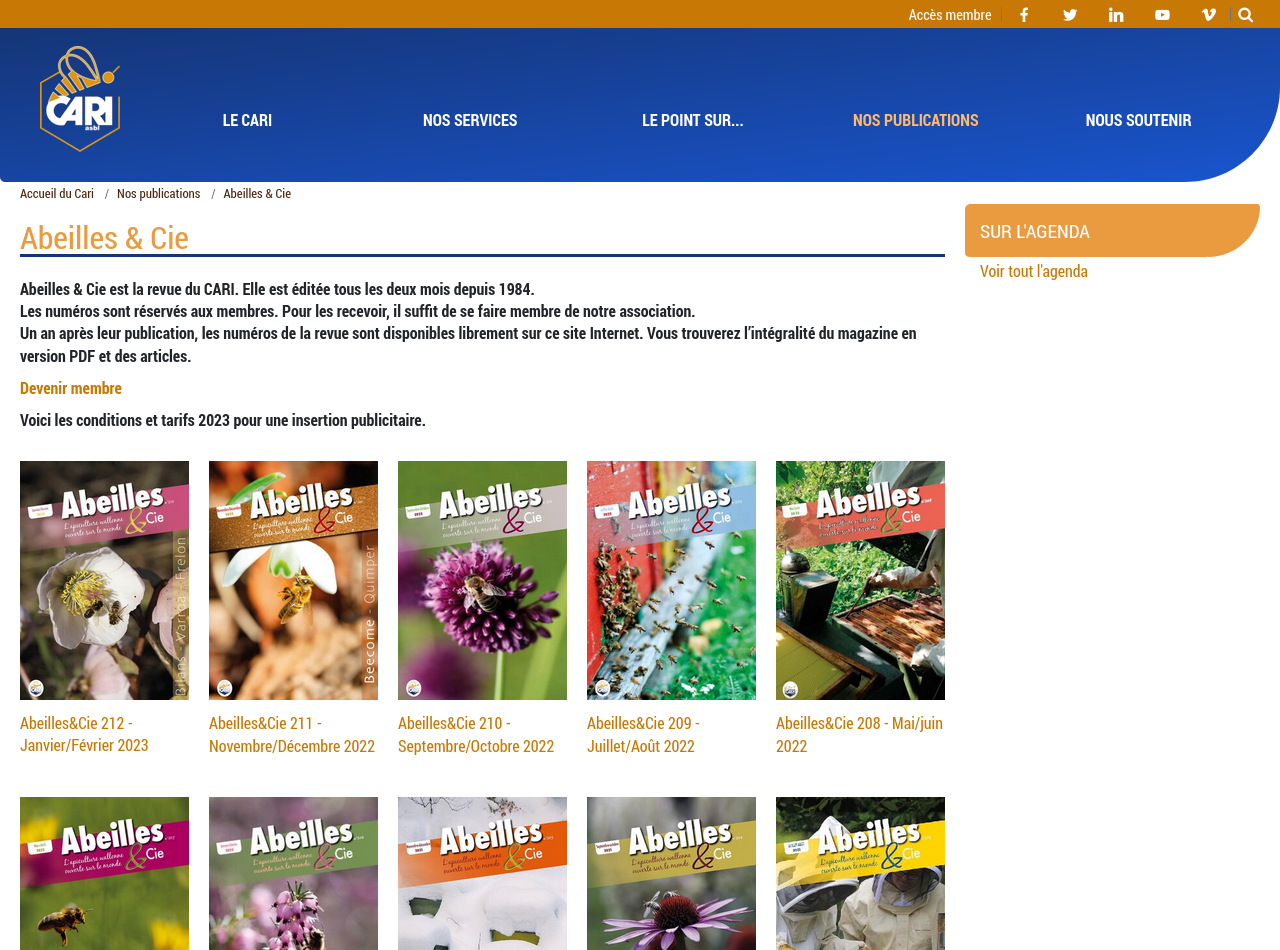Click the CARI asbl logo
Image resolution: width=1280 pixels, height=950 pixels.
pos(80,99)
